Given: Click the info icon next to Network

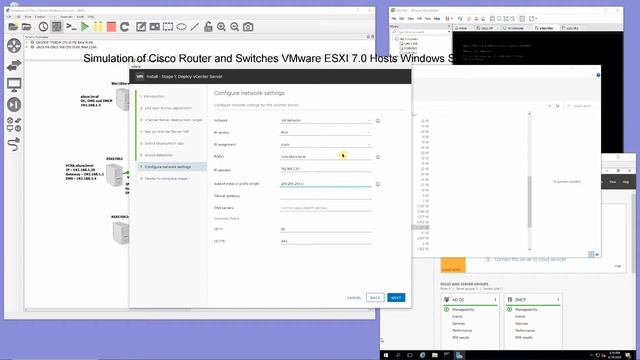Looking at the screenshot, I should pyautogui.click(x=378, y=120).
